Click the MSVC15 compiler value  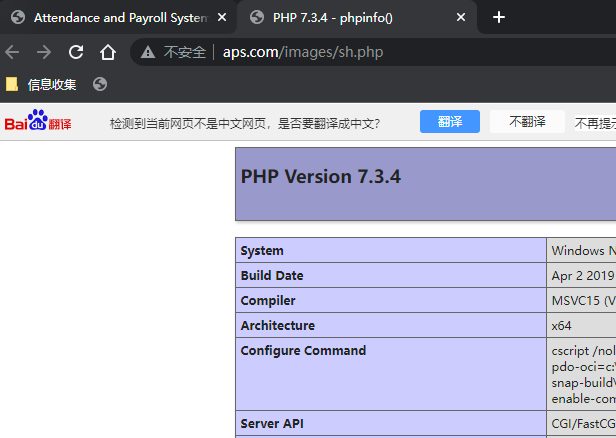coord(583,301)
